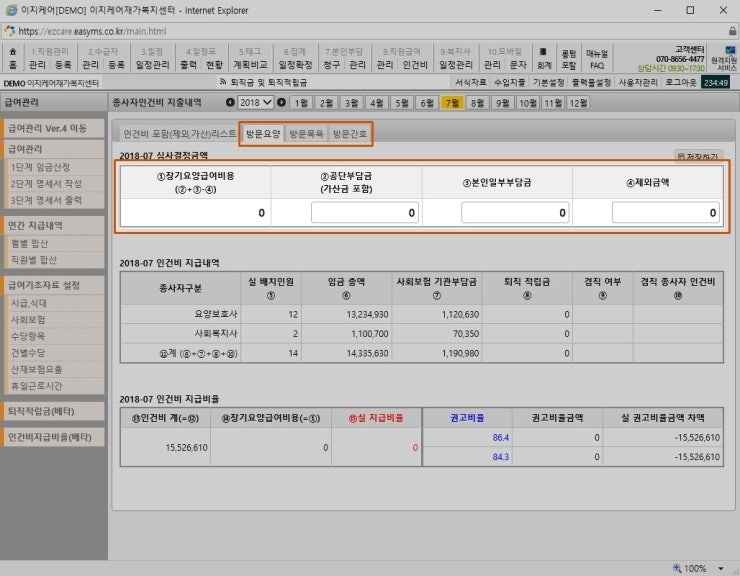Click the 제외금액 amount input field
The height and width of the screenshot is (576, 740).
coord(665,212)
